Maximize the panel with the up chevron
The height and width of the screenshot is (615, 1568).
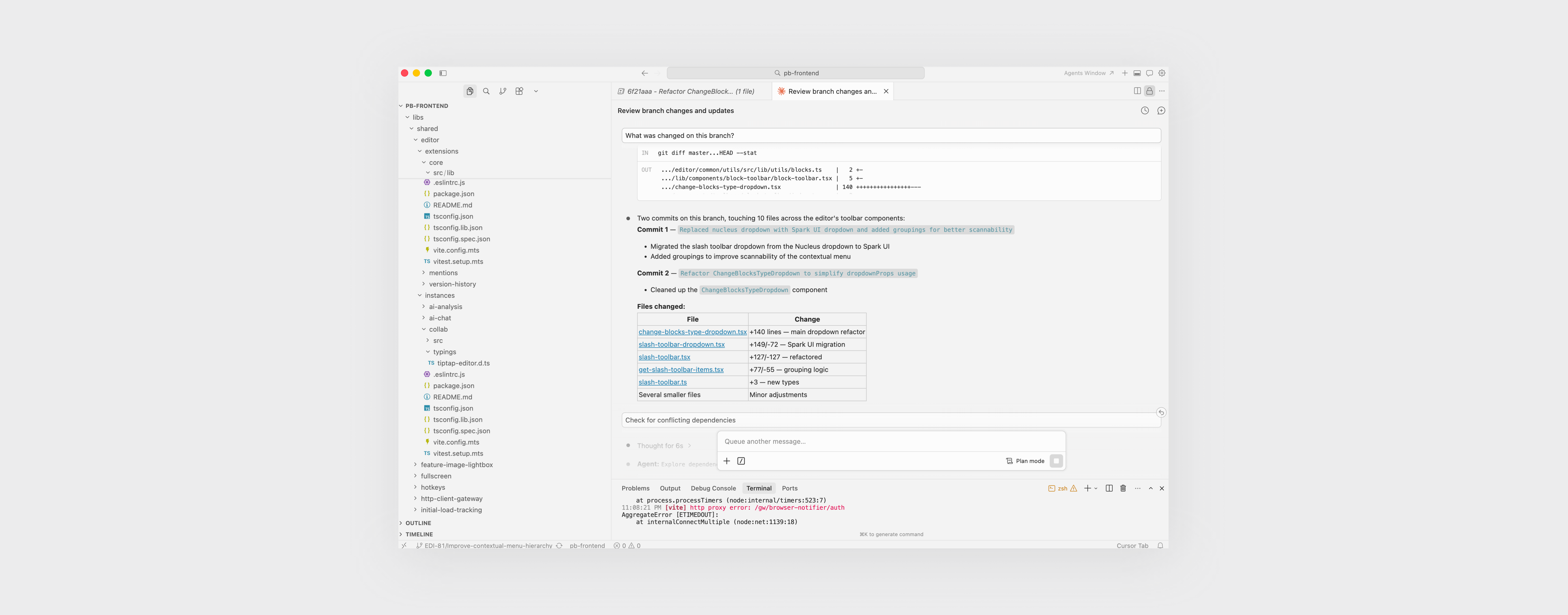coord(1150,488)
